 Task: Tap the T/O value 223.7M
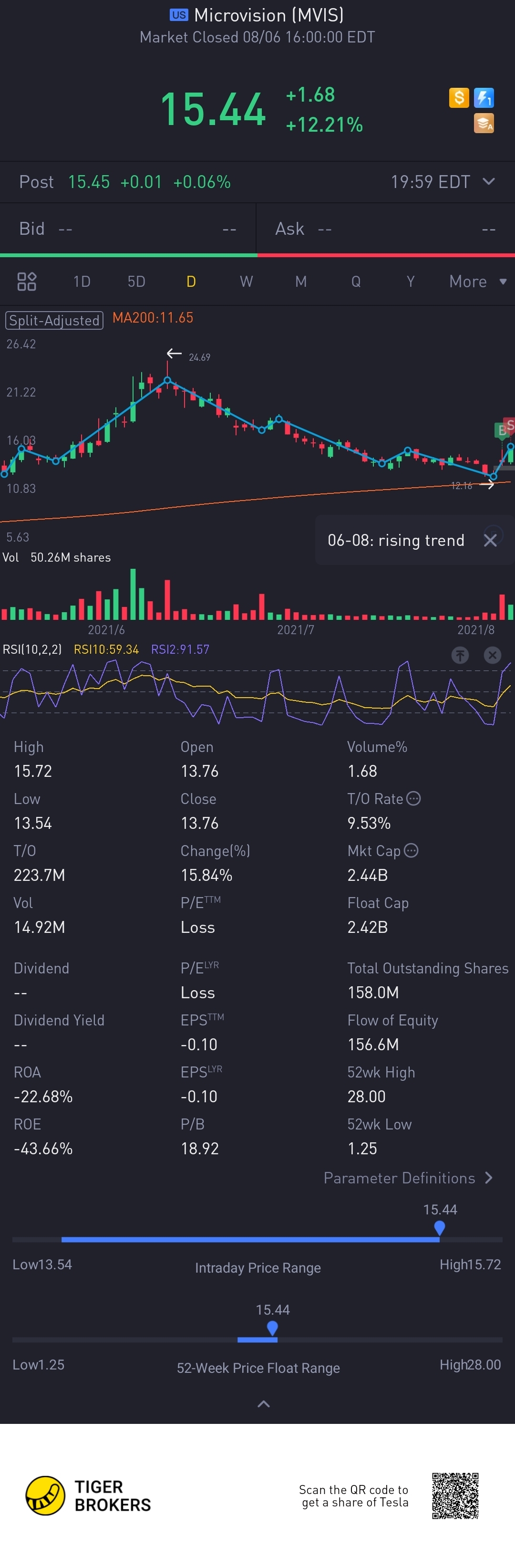coord(40,875)
